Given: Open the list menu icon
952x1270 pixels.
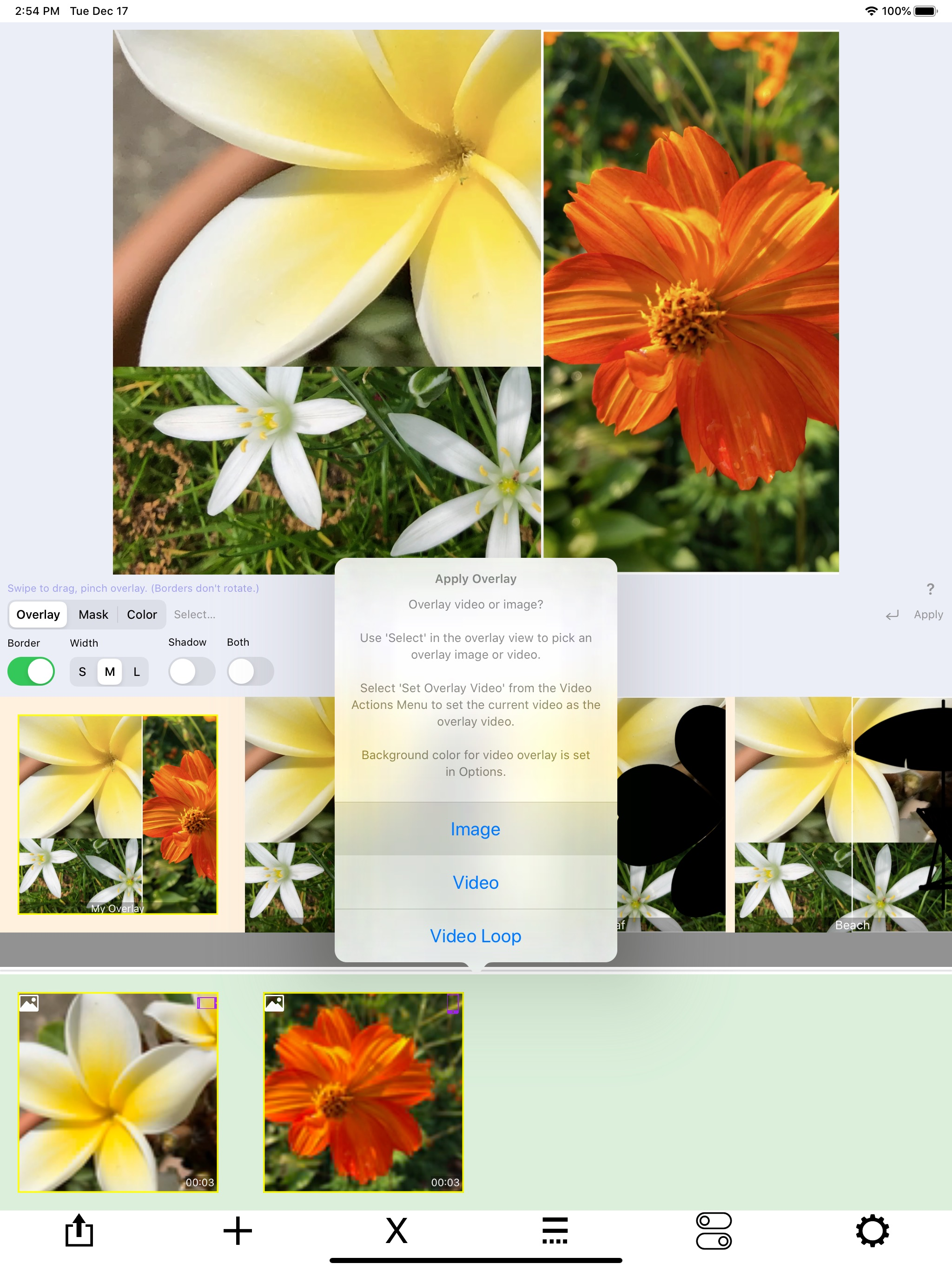Looking at the screenshot, I should 555,1230.
